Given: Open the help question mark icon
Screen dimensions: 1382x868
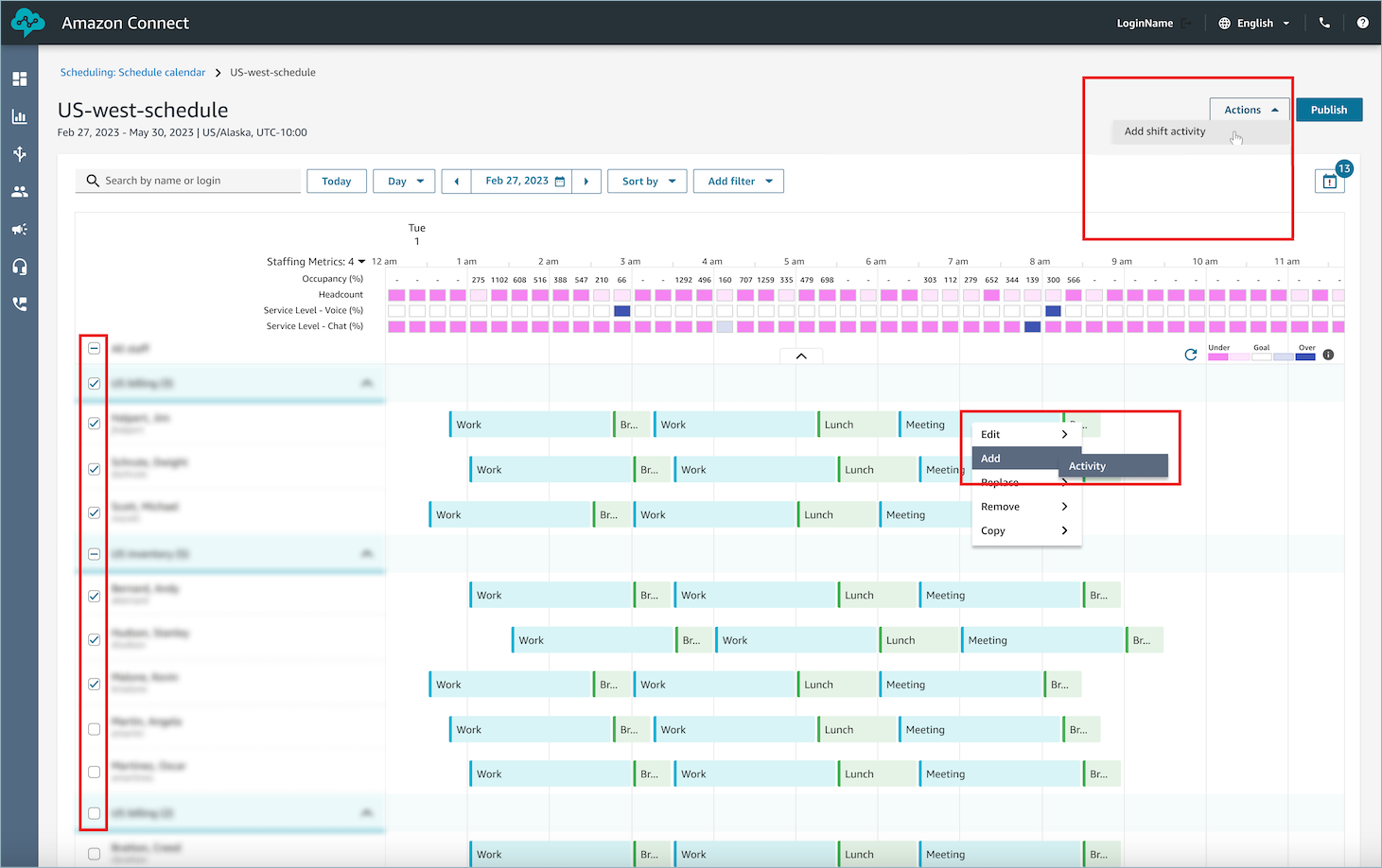Looking at the screenshot, I should [1362, 23].
